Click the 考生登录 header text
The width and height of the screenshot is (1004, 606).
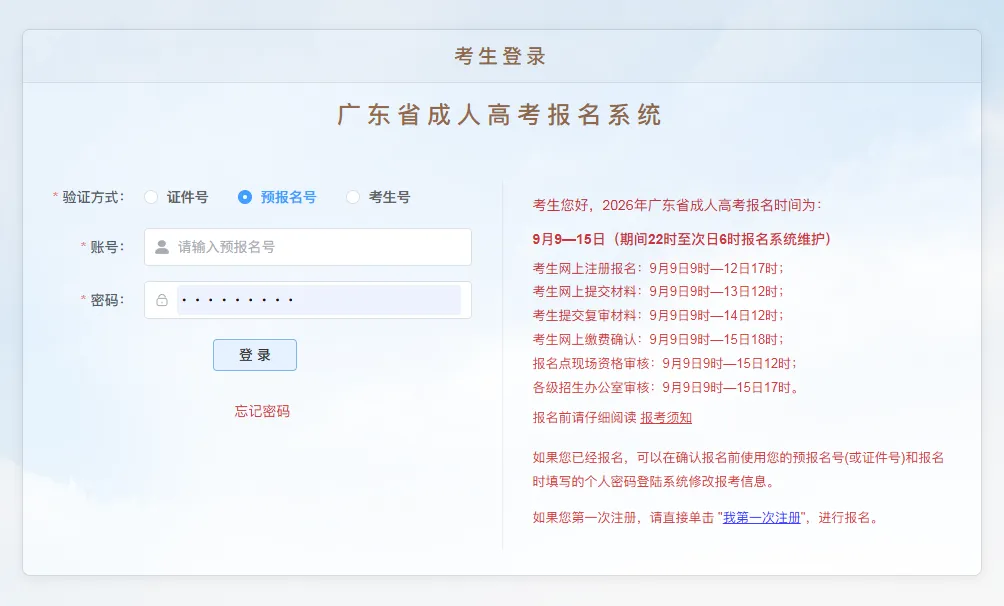click(x=501, y=56)
